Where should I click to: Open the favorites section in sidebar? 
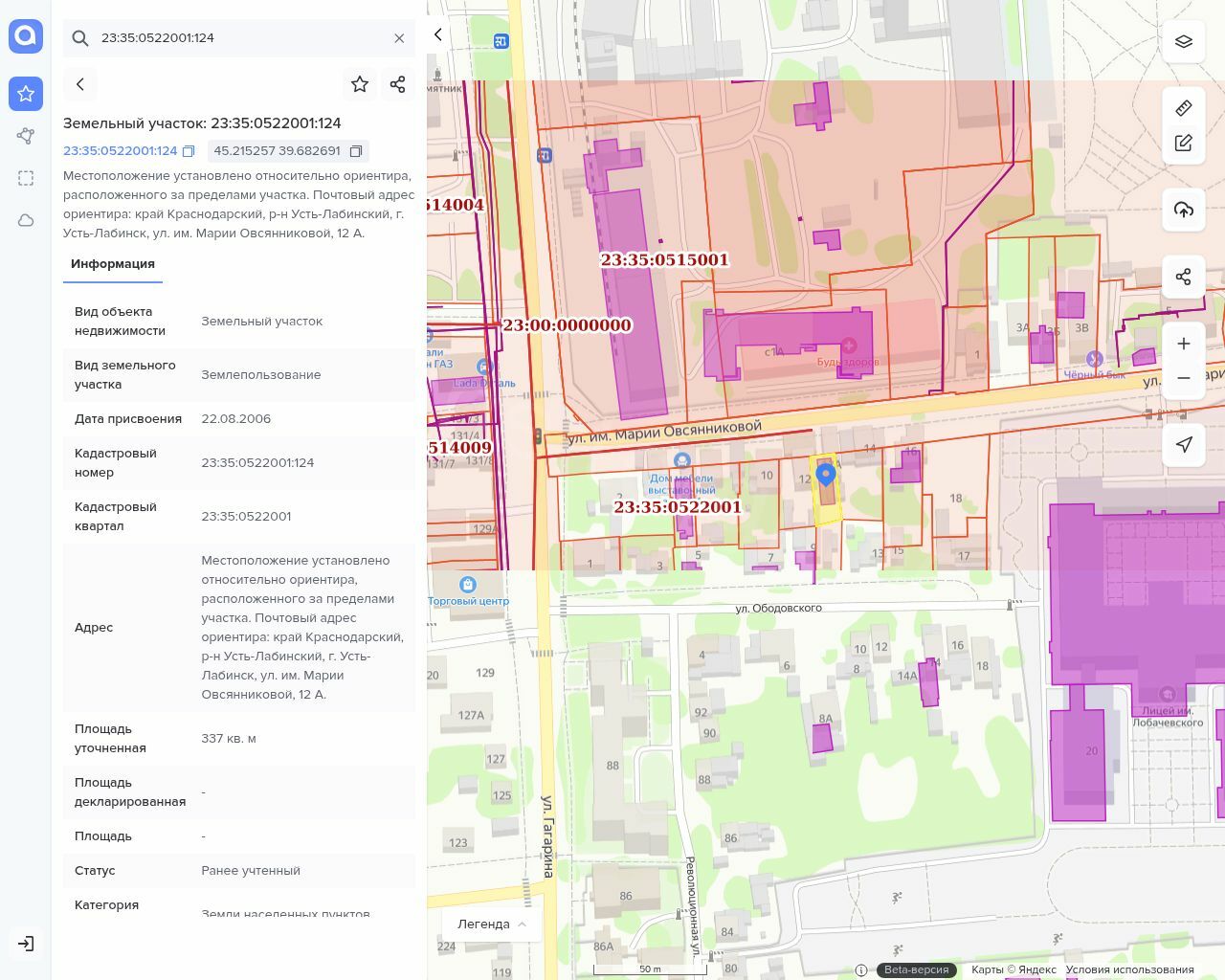26,94
